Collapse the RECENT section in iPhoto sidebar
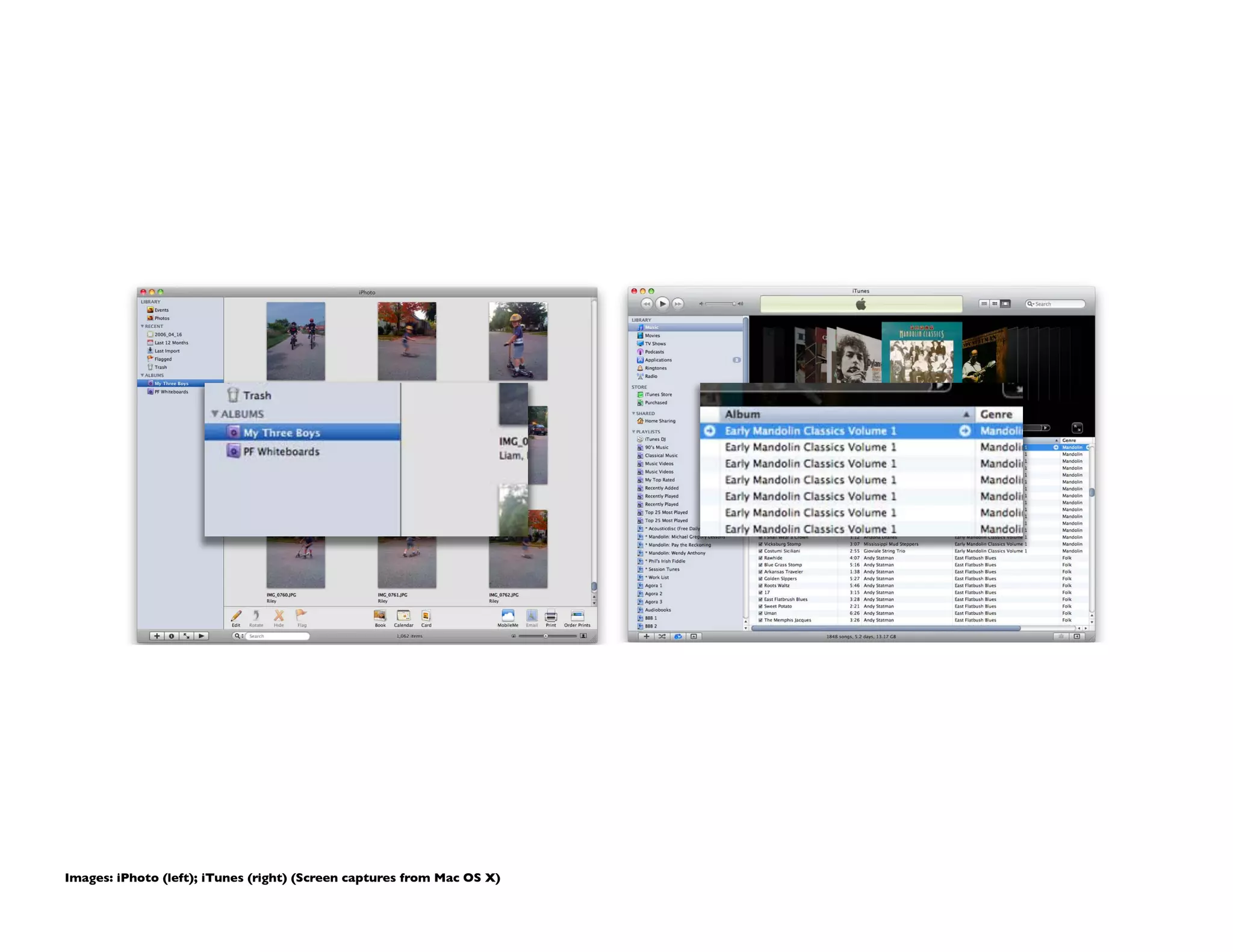1233x952 pixels. click(x=142, y=326)
